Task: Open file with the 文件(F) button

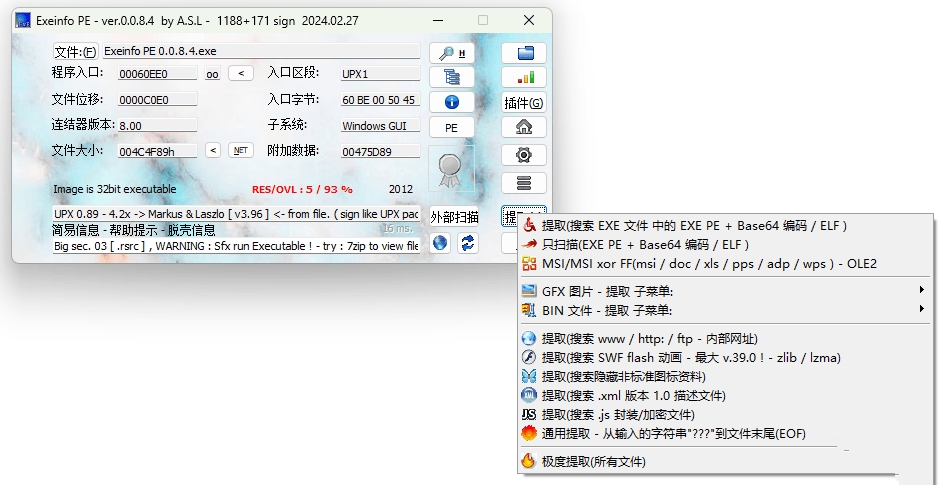Action: coord(75,51)
